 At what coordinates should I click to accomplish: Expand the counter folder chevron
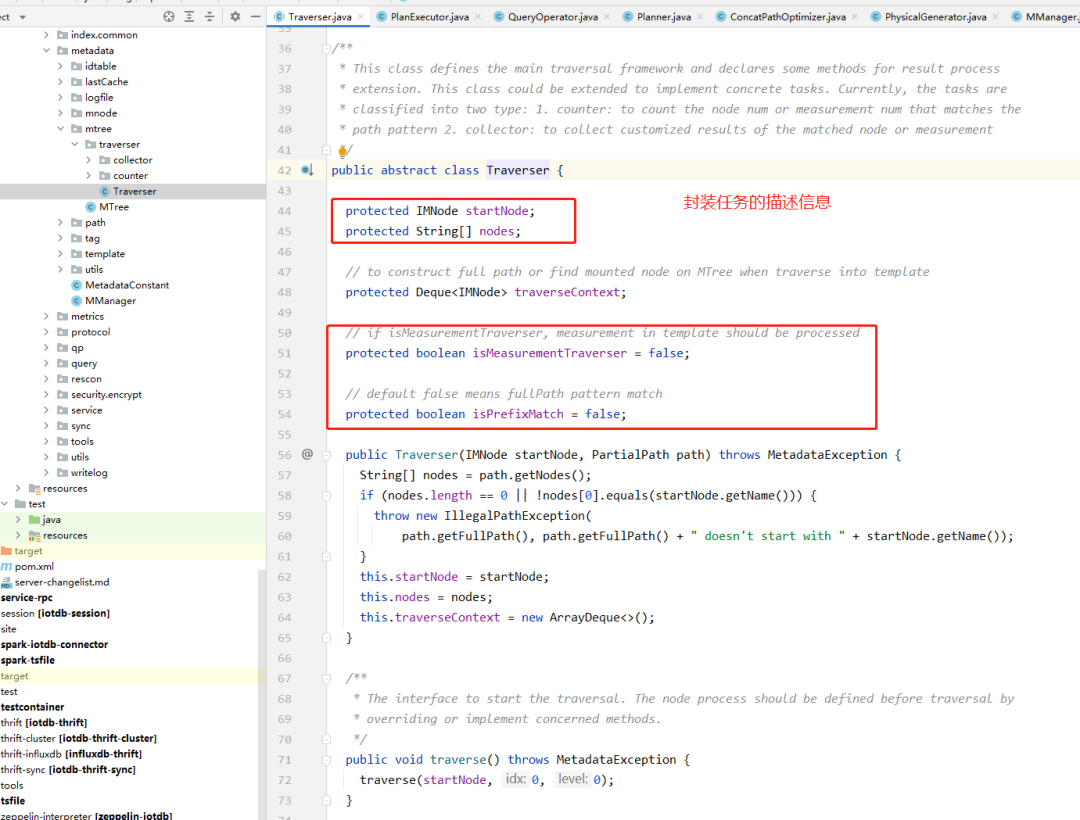(89, 176)
